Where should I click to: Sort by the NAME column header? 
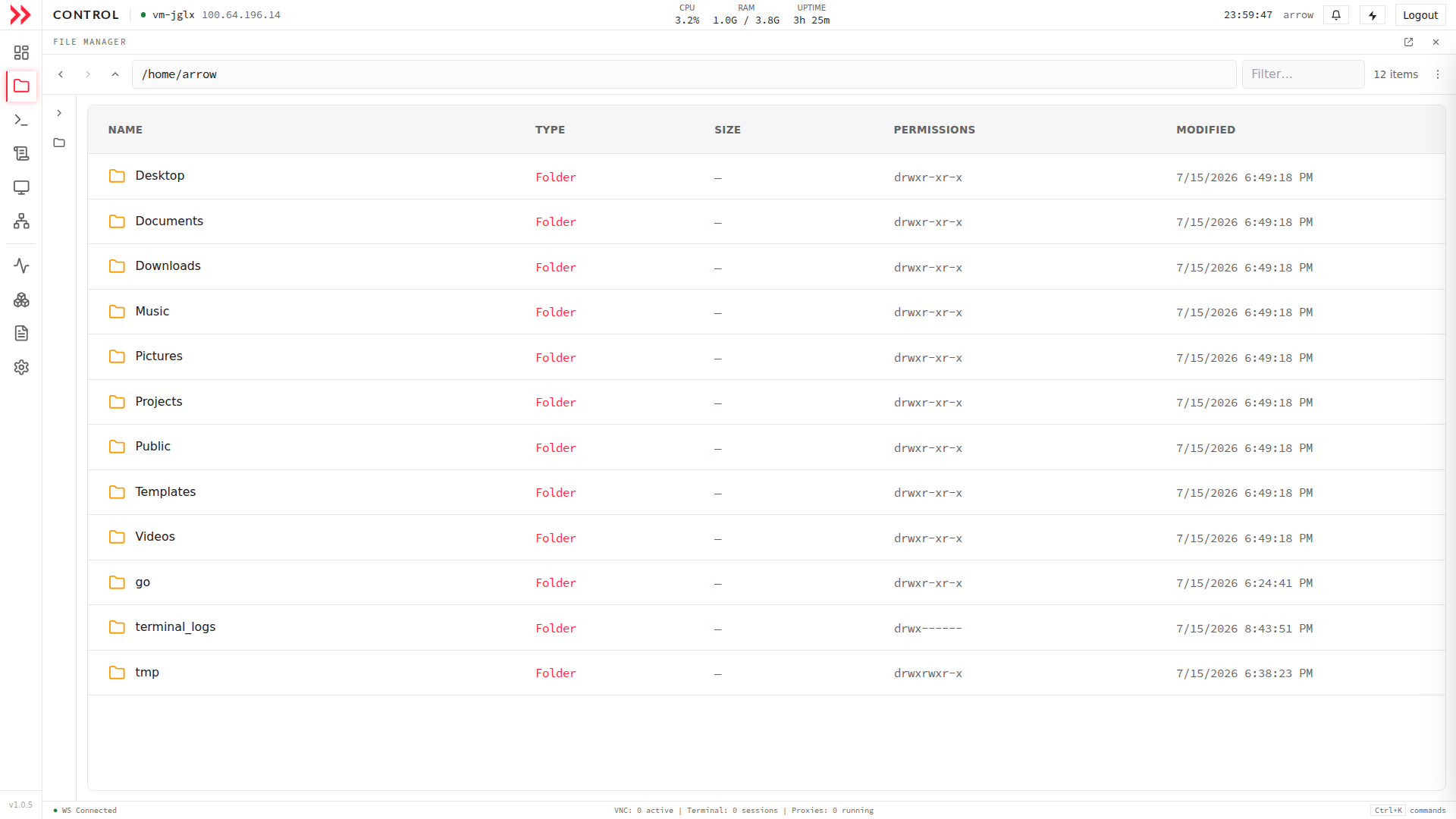point(125,130)
